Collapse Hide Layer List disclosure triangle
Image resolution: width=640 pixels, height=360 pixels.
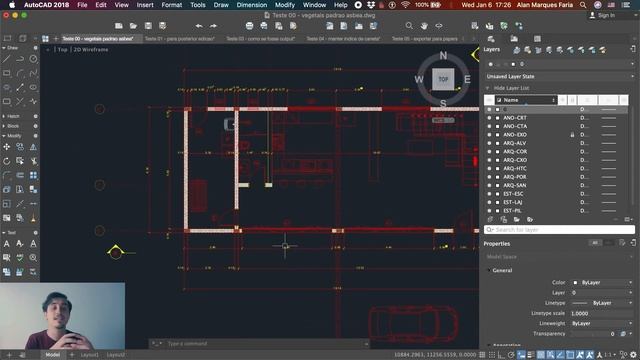pos(487,88)
